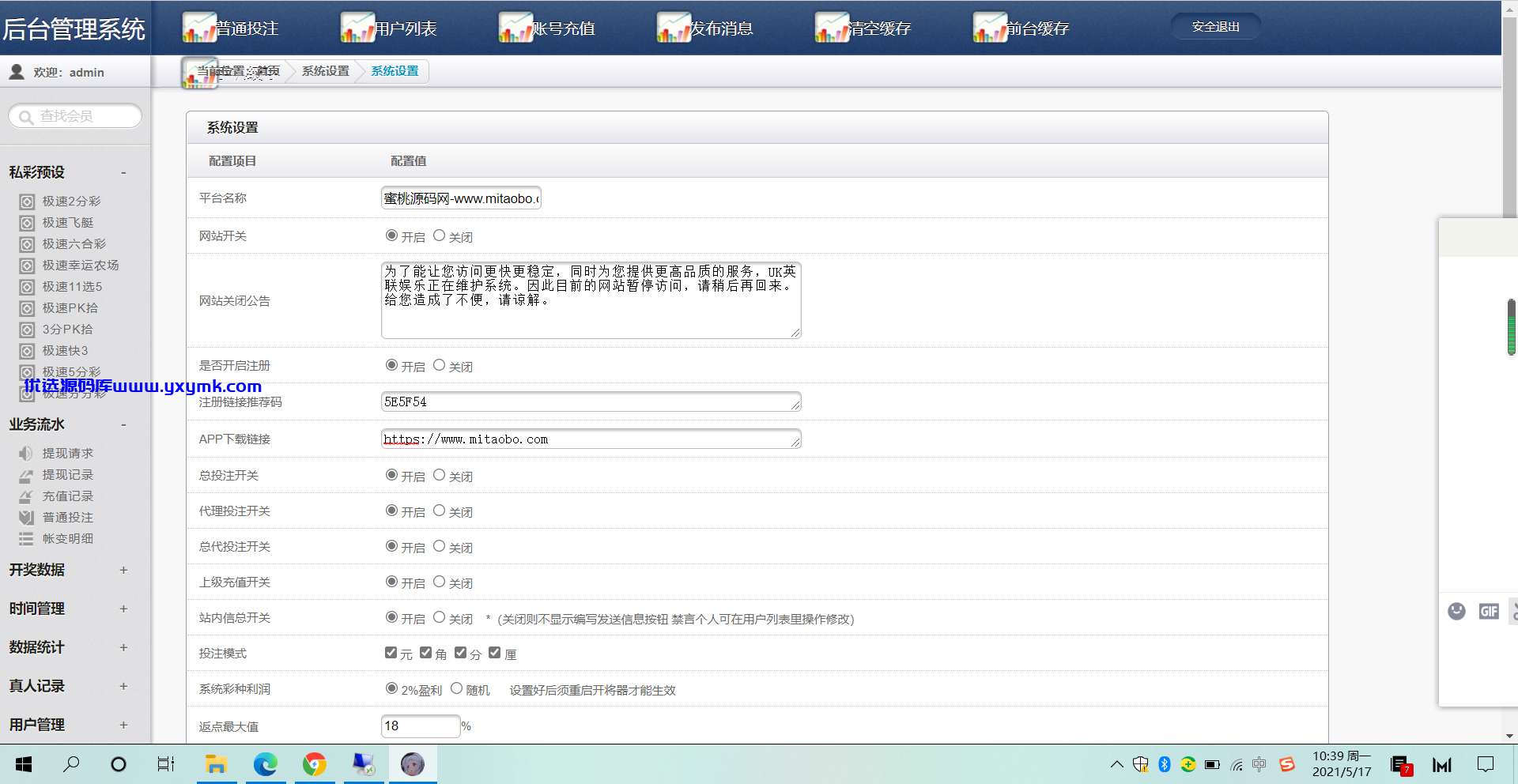Expand the 开奖数据 section

point(123,570)
